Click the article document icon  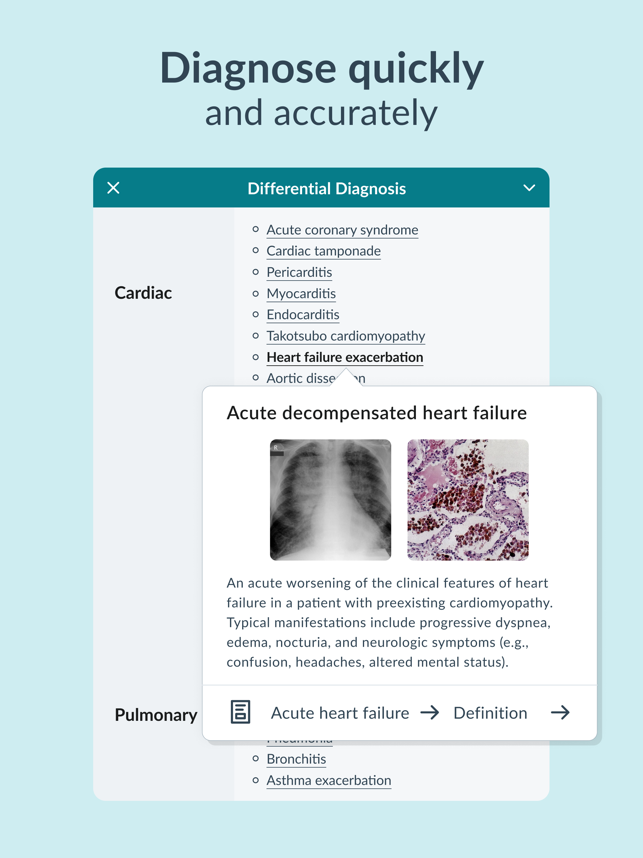pyautogui.click(x=240, y=712)
